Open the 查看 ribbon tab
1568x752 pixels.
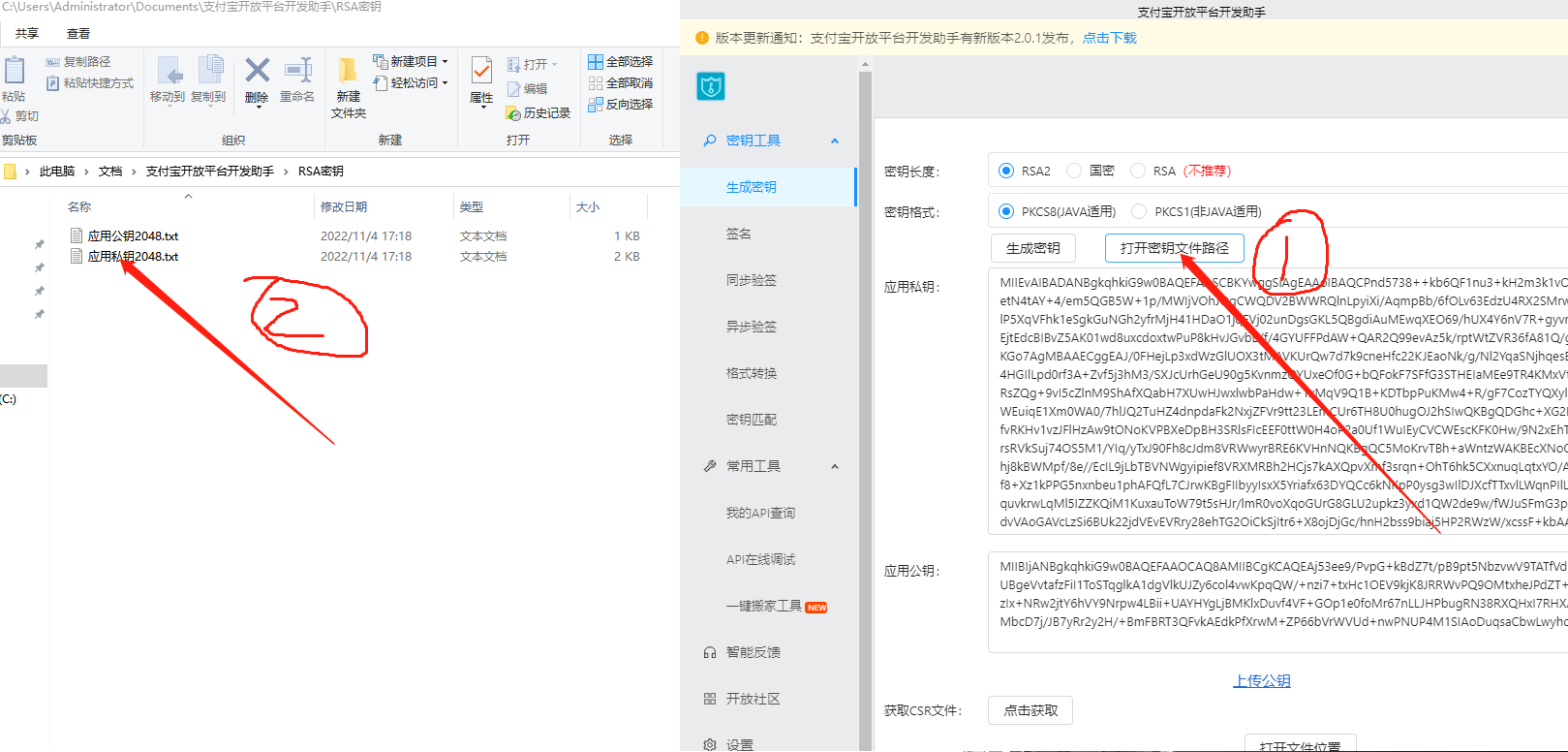pos(78,34)
